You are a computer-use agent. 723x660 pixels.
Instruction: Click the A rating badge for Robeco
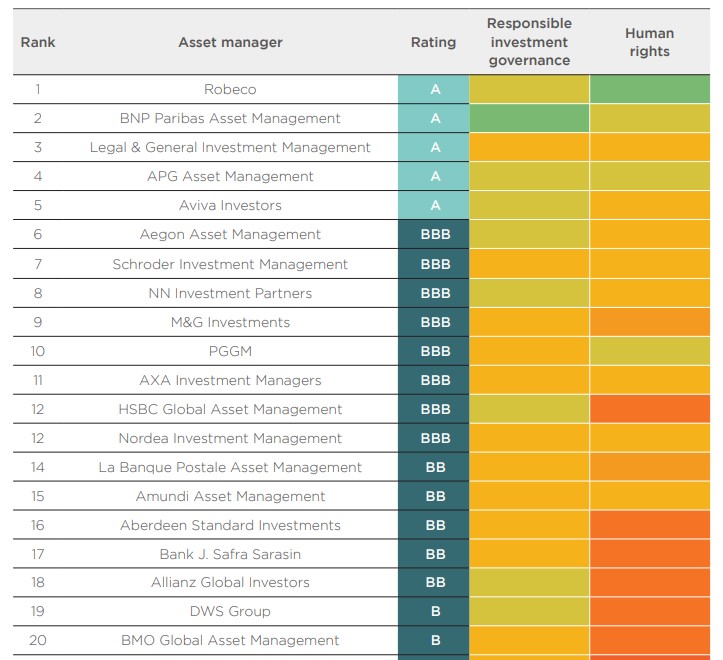pos(434,89)
